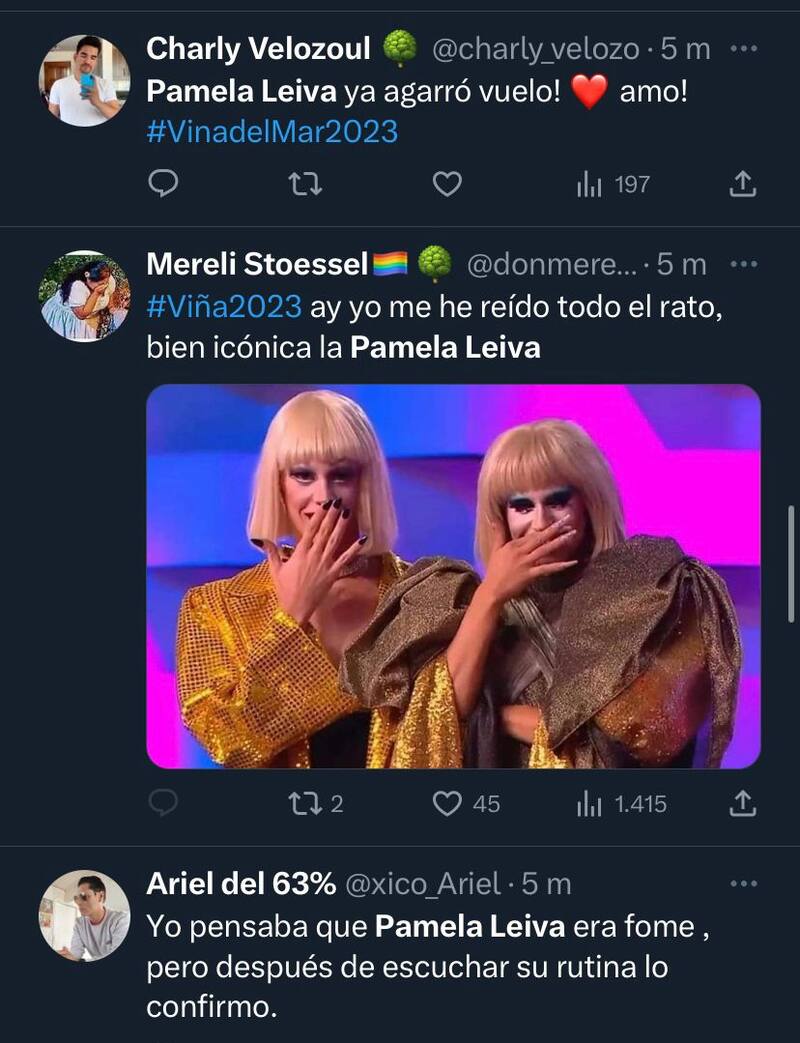Open Mereli Stoessel's profile avatar
This screenshot has width=800, height=1043.
(x=84, y=295)
